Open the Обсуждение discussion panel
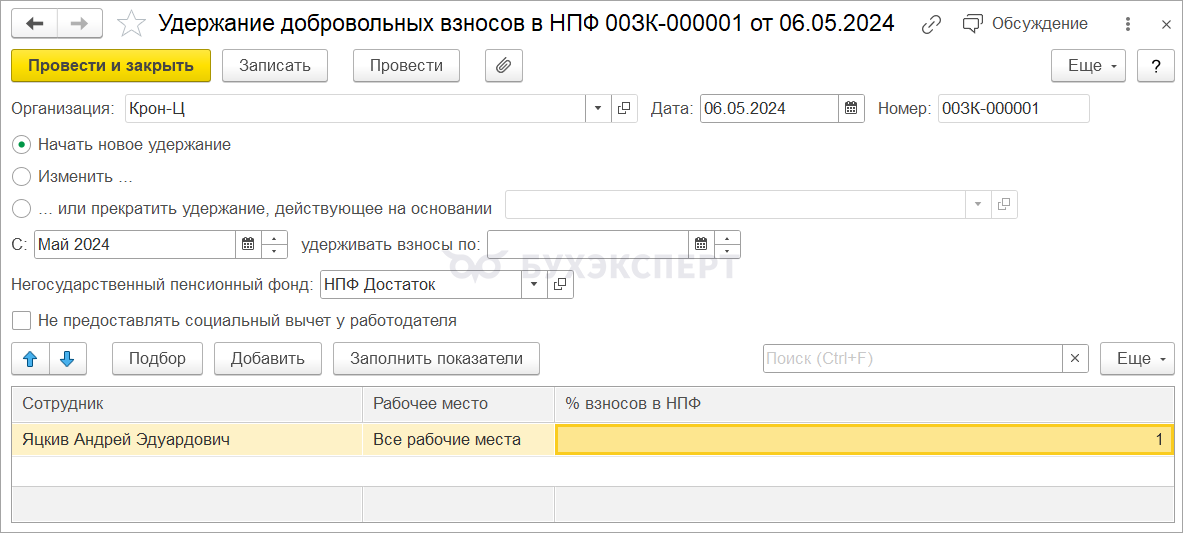This screenshot has height=533, width=1183. click(1025, 24)
